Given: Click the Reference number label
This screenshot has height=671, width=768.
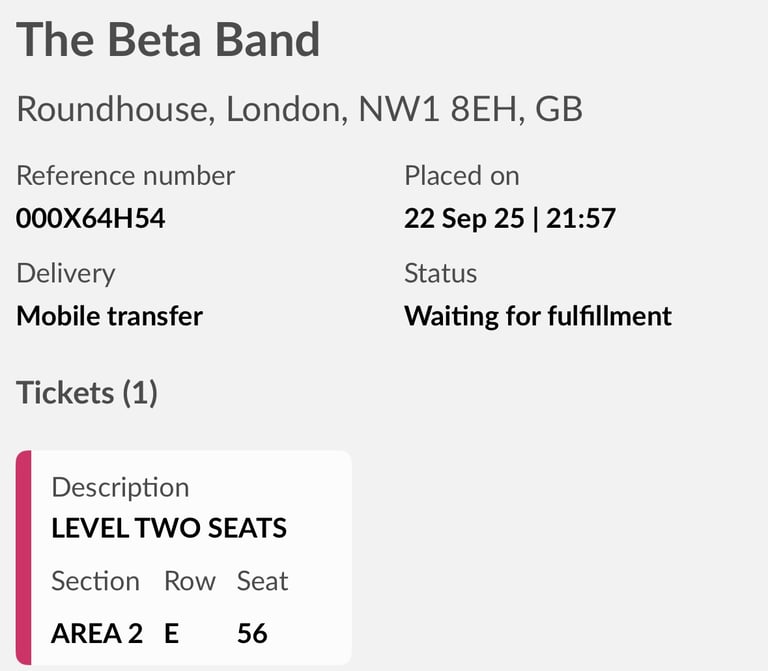Looking at the screenshot, I should pos(125,176).
